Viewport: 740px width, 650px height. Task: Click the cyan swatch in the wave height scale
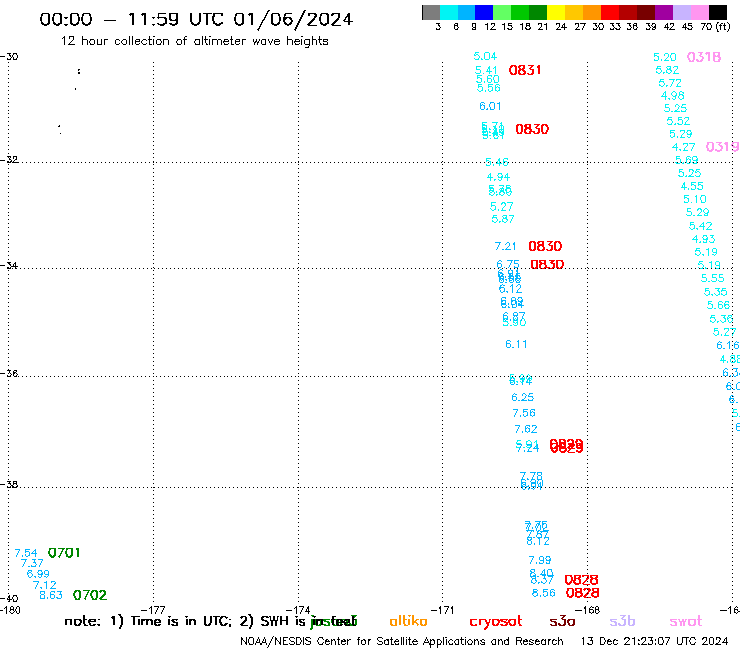[449, 12]
